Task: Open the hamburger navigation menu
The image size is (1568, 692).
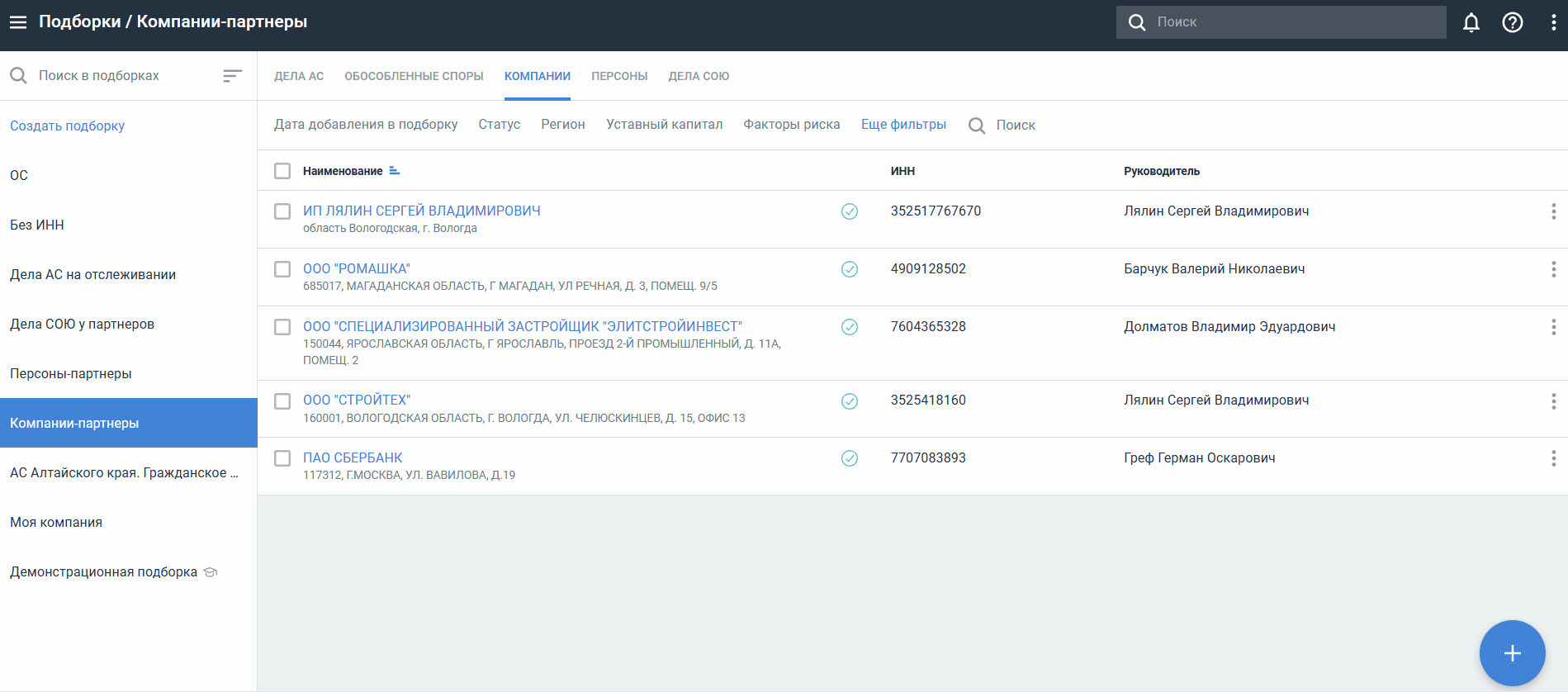Action: [18, 22]
